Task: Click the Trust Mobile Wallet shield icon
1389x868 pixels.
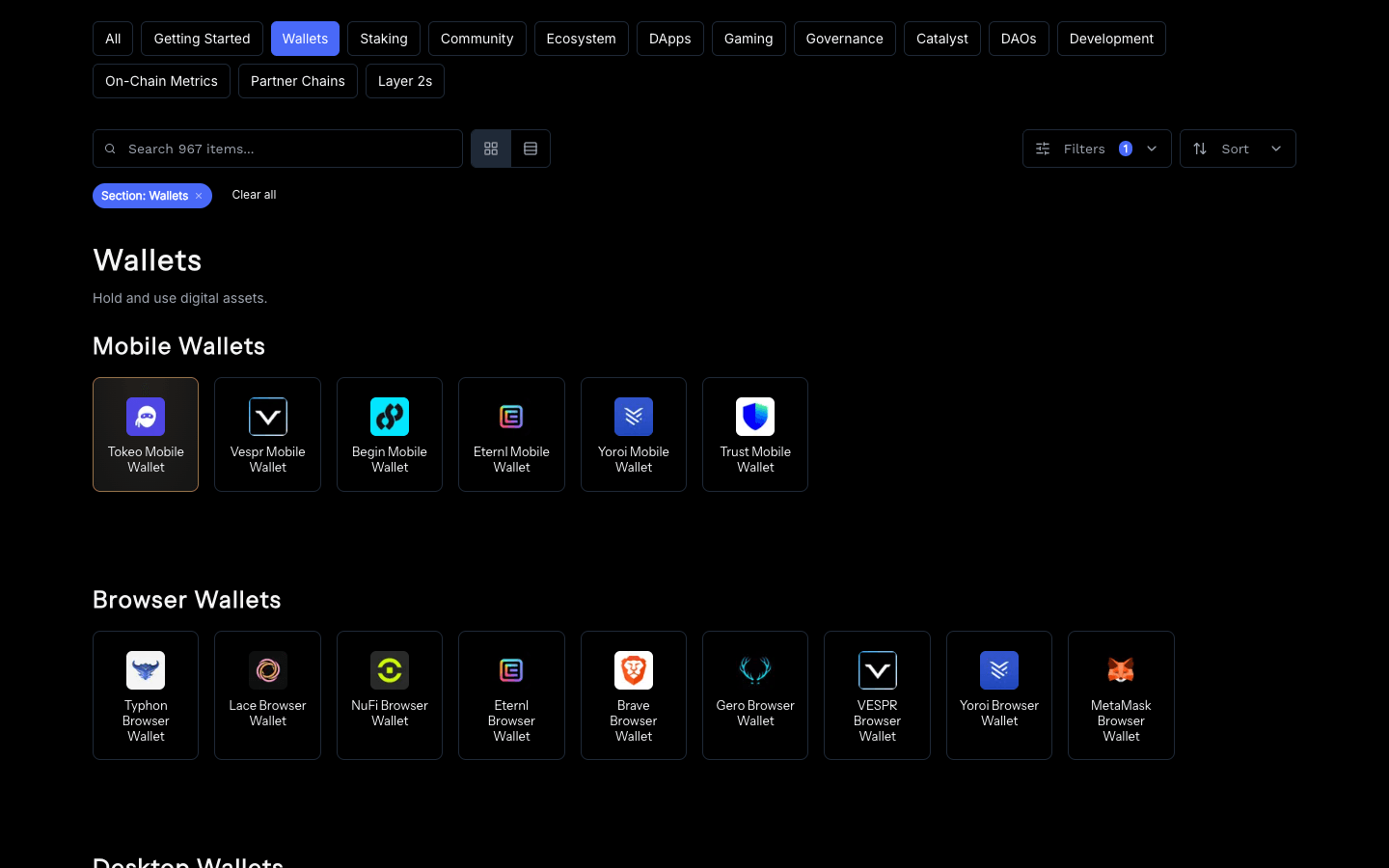Action: (754, 416)
